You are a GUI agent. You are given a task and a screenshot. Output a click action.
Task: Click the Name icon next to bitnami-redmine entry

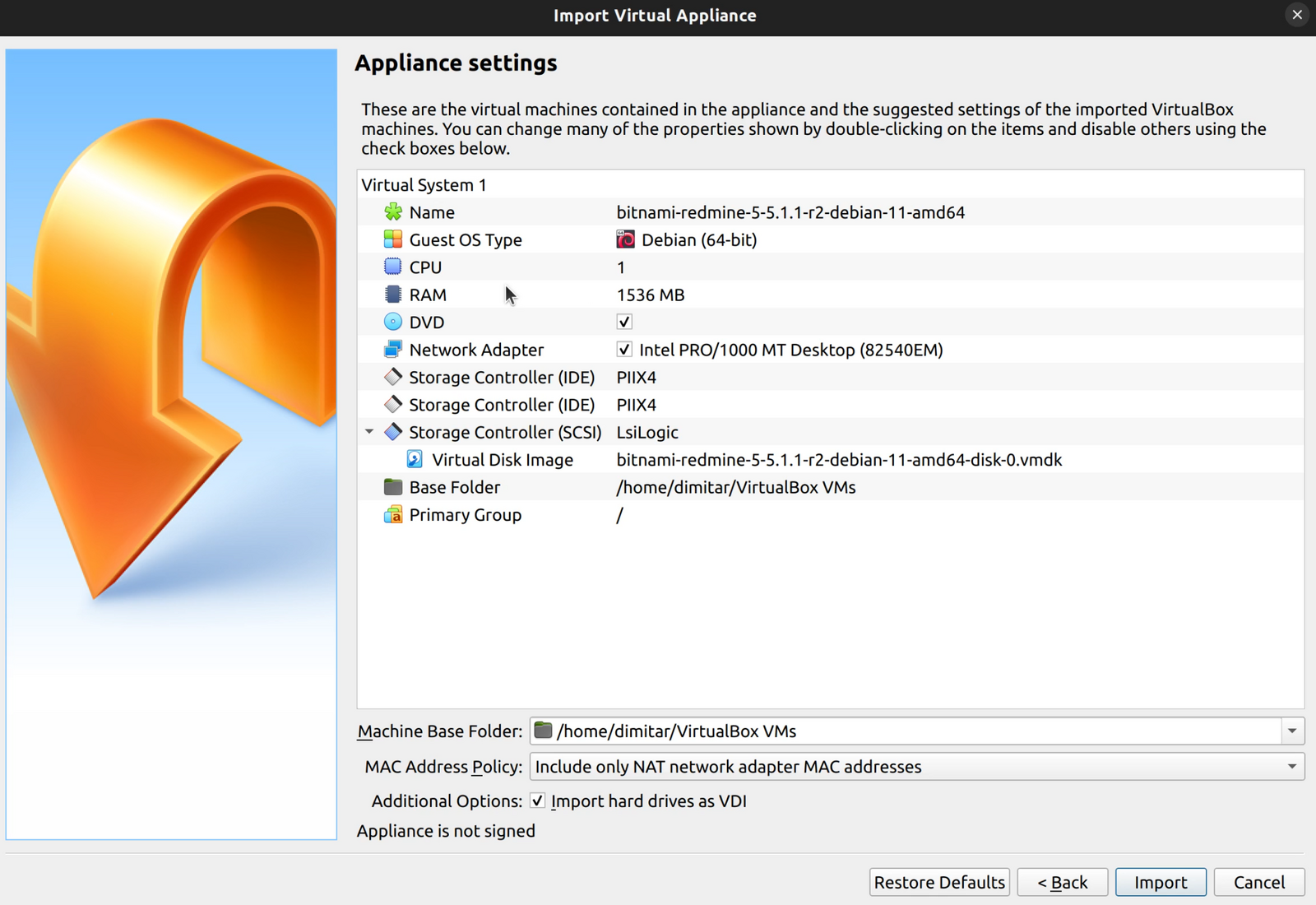pyautogui.click(x=393, y=211)
